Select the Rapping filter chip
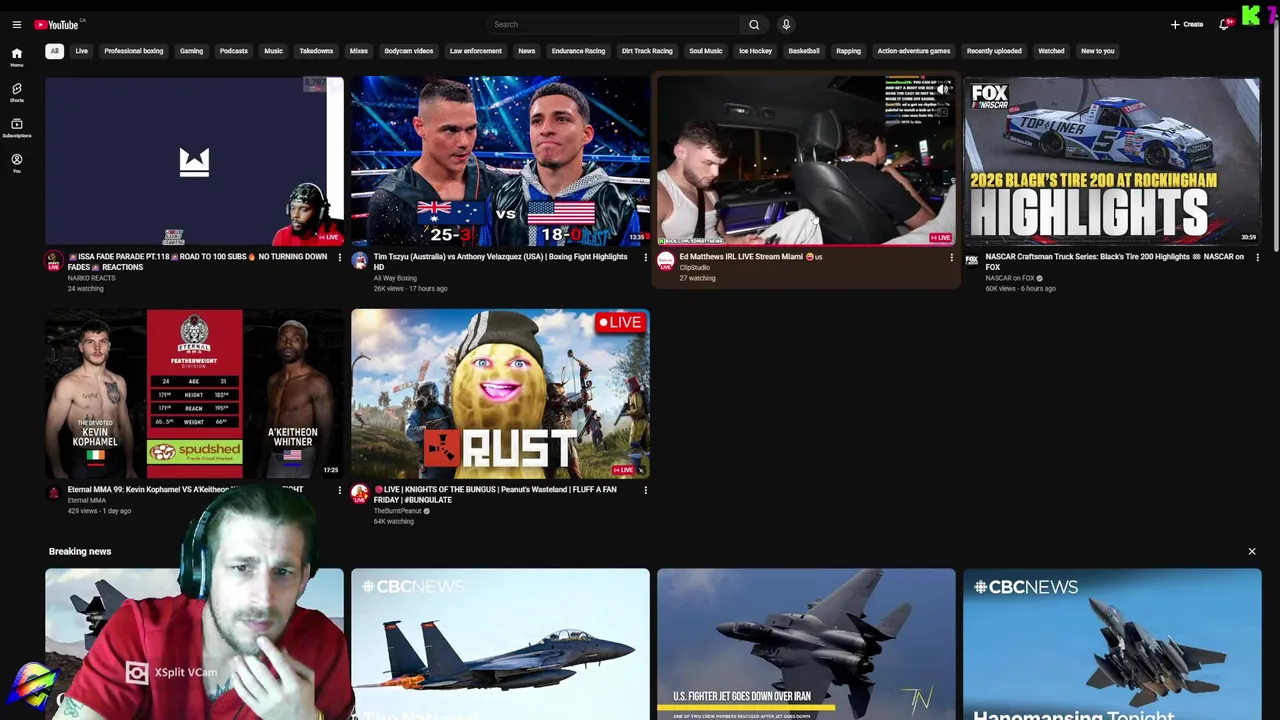The image size is (1280, 720). (848, 51)
